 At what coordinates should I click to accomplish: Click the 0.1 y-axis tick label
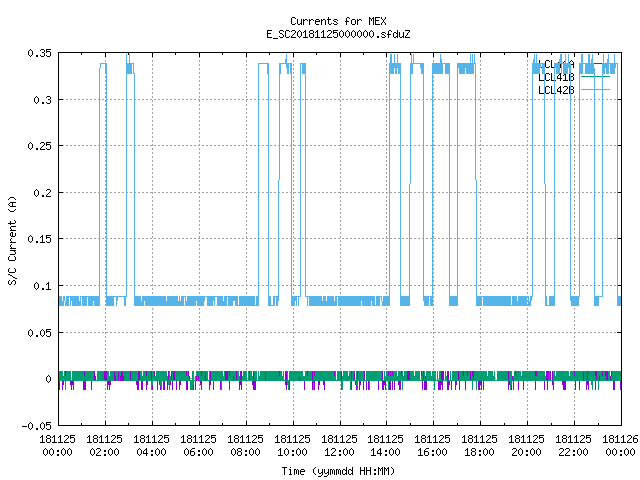pyautogui.click(x=42, y=286)
